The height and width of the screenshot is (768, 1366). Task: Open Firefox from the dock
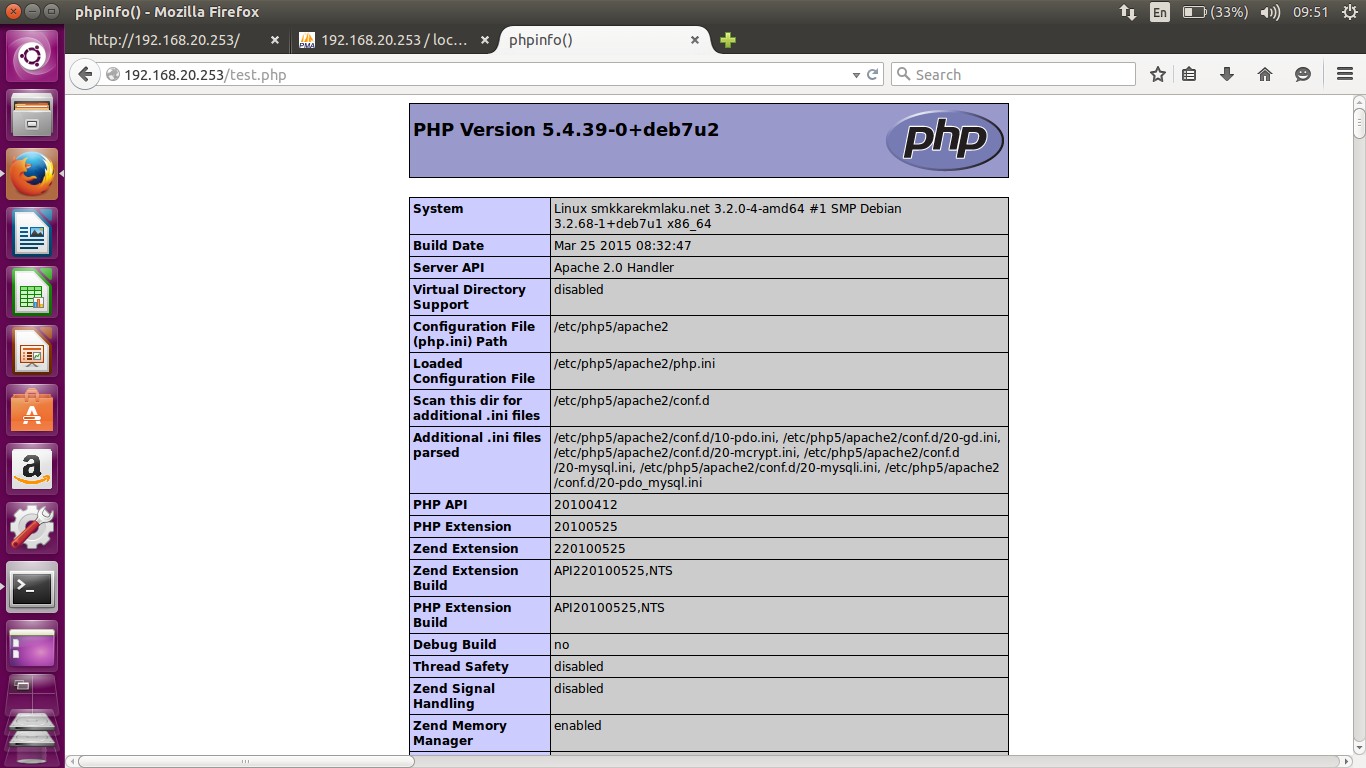click(x=32, y=174)
